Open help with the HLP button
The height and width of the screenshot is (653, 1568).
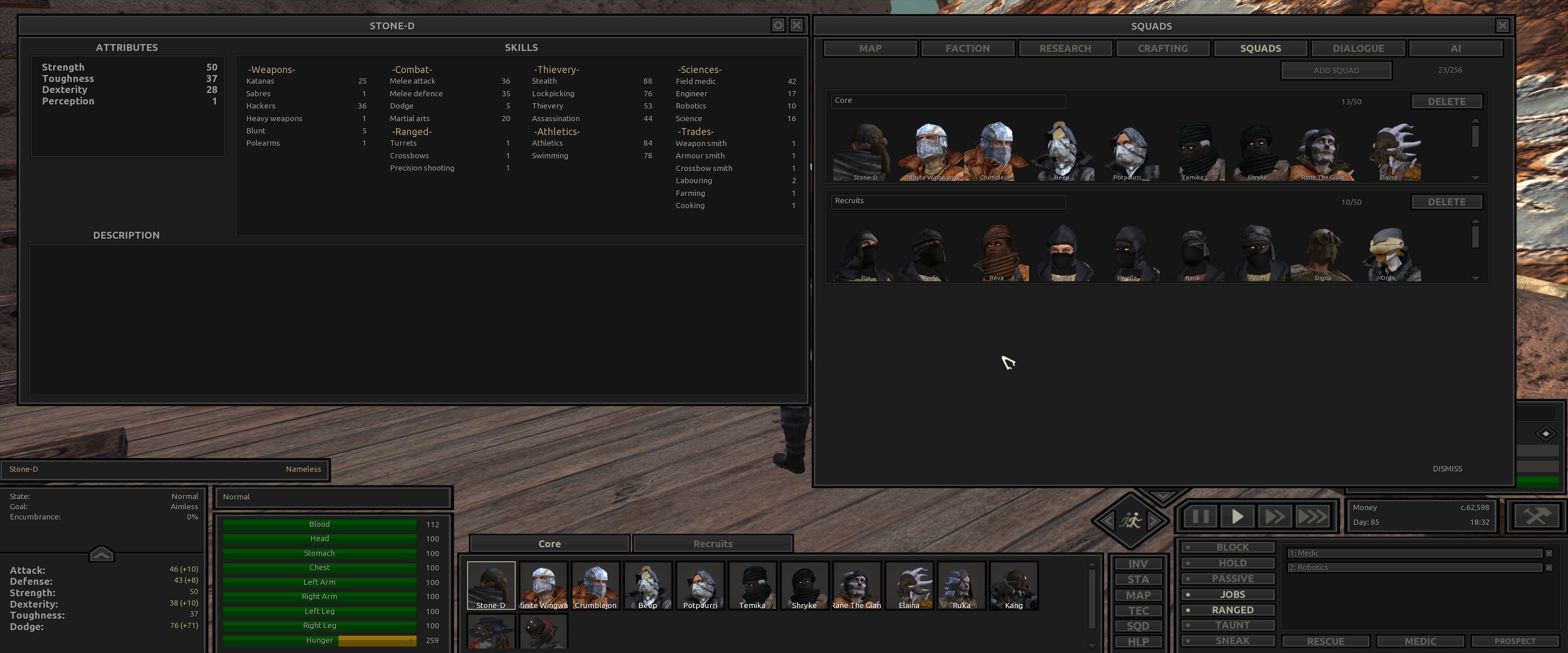click(1138, 642)
